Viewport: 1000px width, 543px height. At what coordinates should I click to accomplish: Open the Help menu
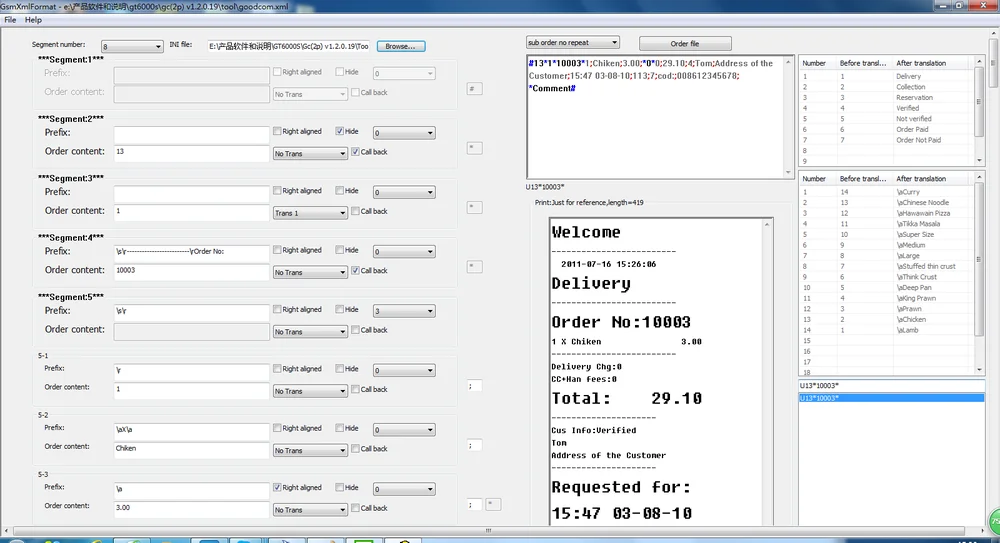point(33,20)
